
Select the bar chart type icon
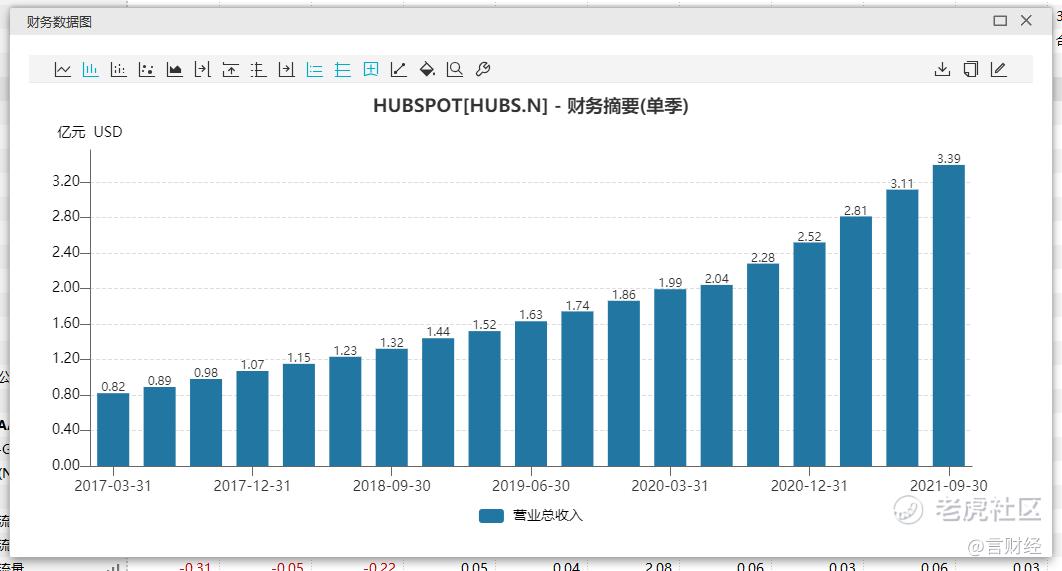(90, 69)
